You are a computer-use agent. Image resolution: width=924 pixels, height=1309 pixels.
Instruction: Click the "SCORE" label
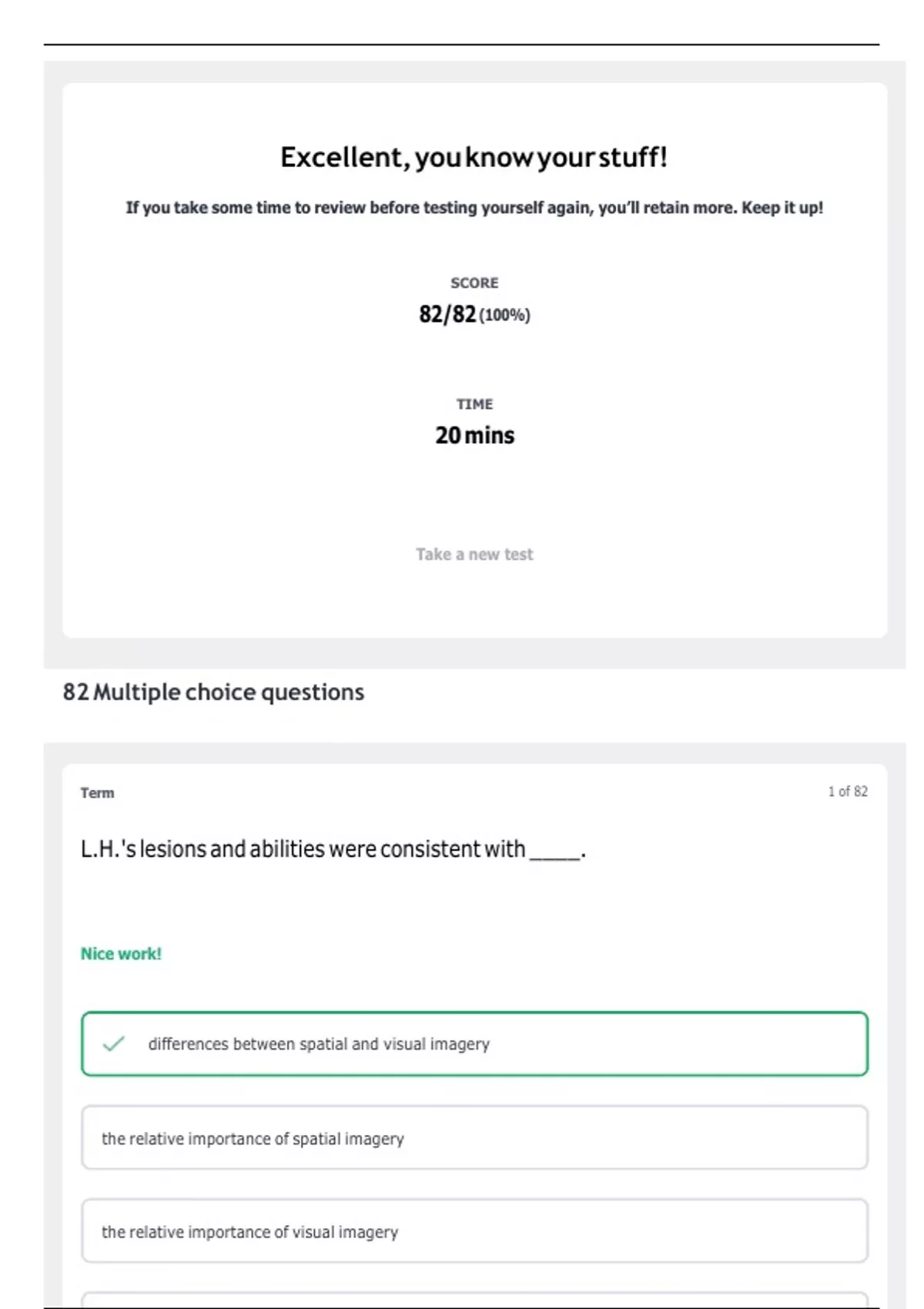pos(474,283)
